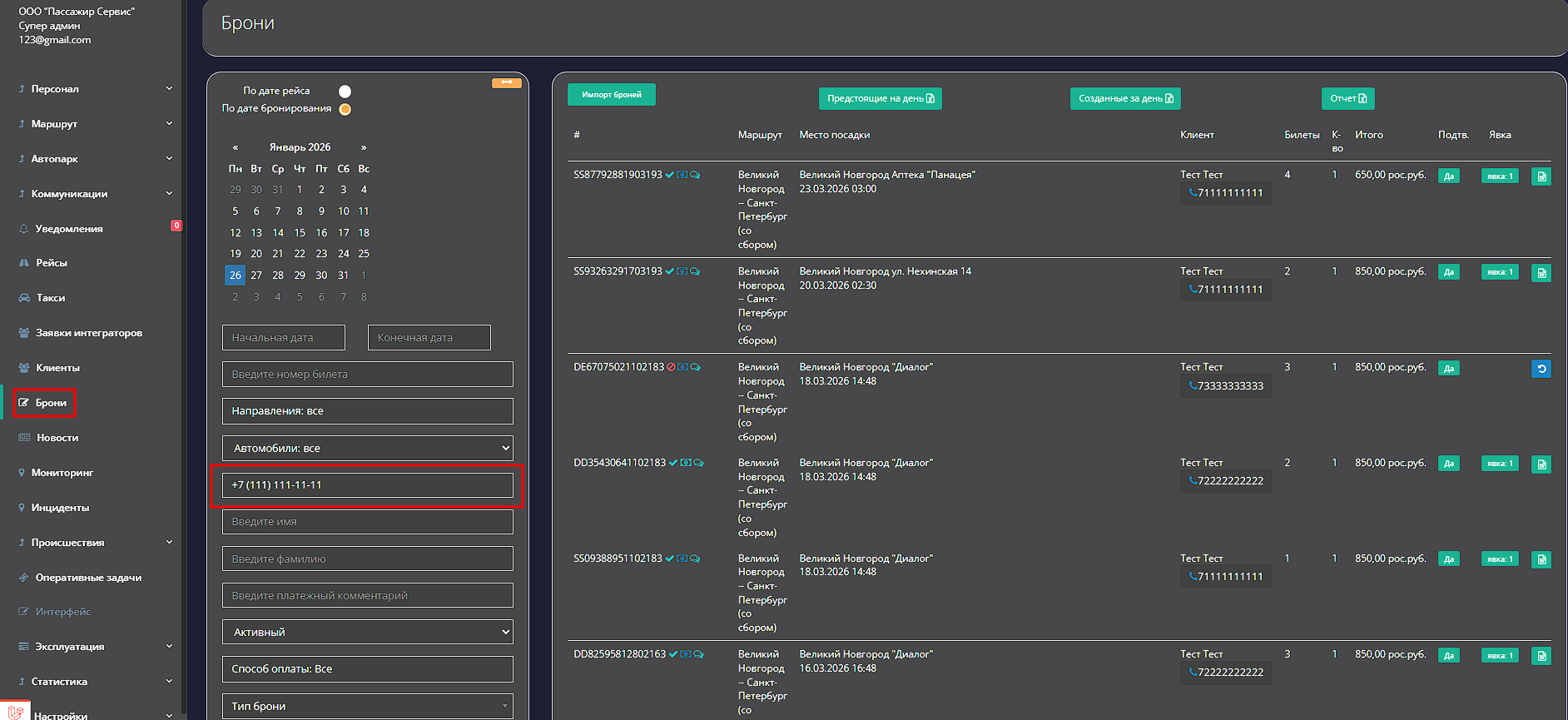Click the Word document icon for booking SS87792881903193
The height and width of the screenshot is (720, 1568).
(1541, 176)
